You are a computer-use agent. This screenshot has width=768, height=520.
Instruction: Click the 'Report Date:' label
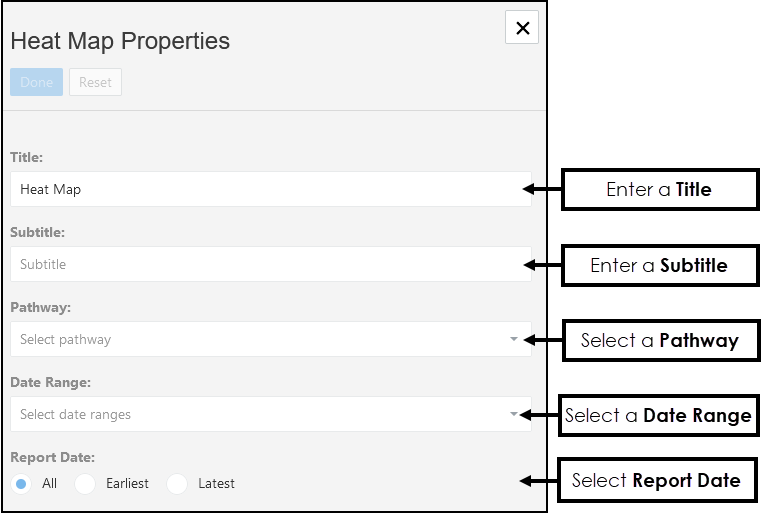[x=52, y=457]
